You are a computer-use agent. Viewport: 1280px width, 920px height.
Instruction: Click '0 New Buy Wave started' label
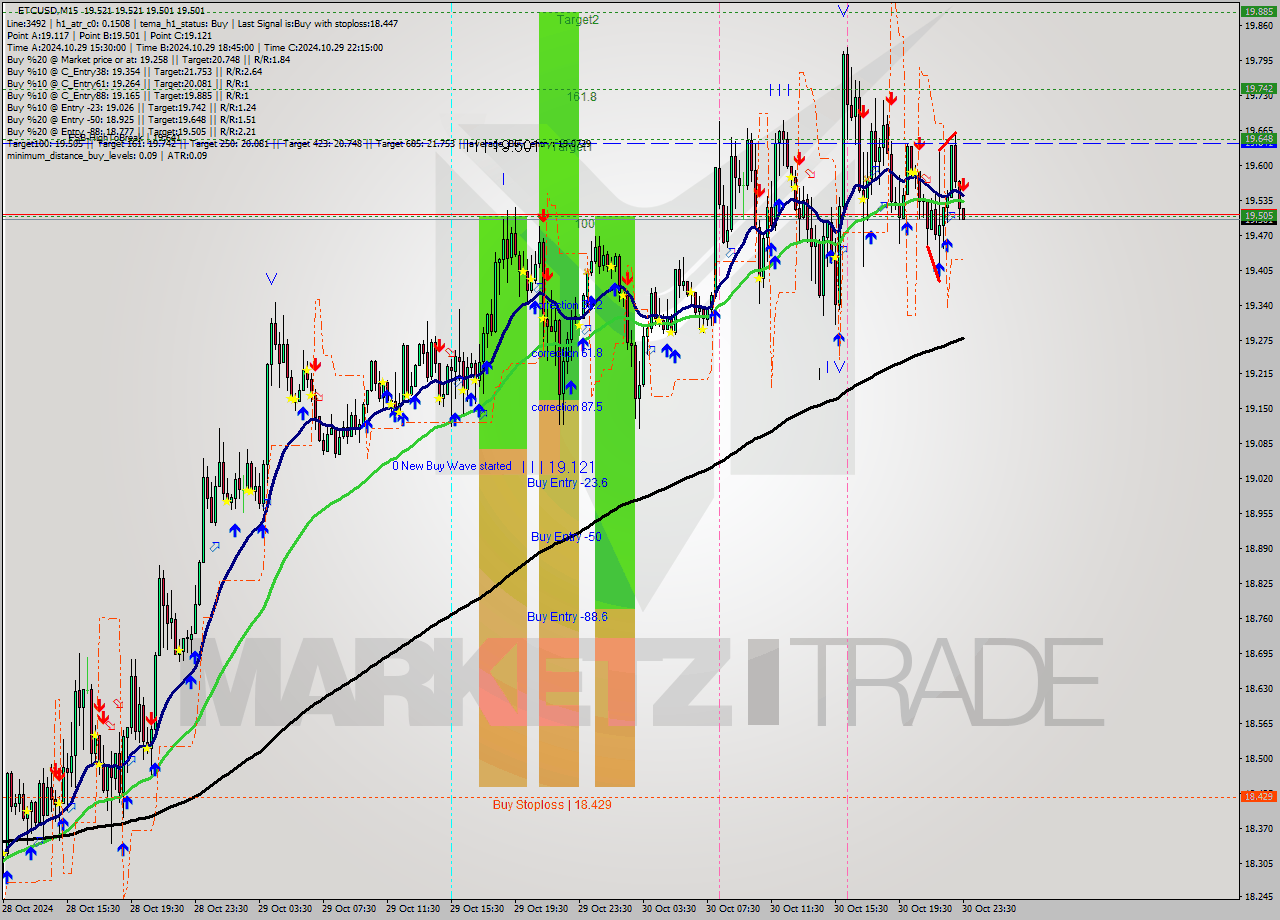coord(451,466)
